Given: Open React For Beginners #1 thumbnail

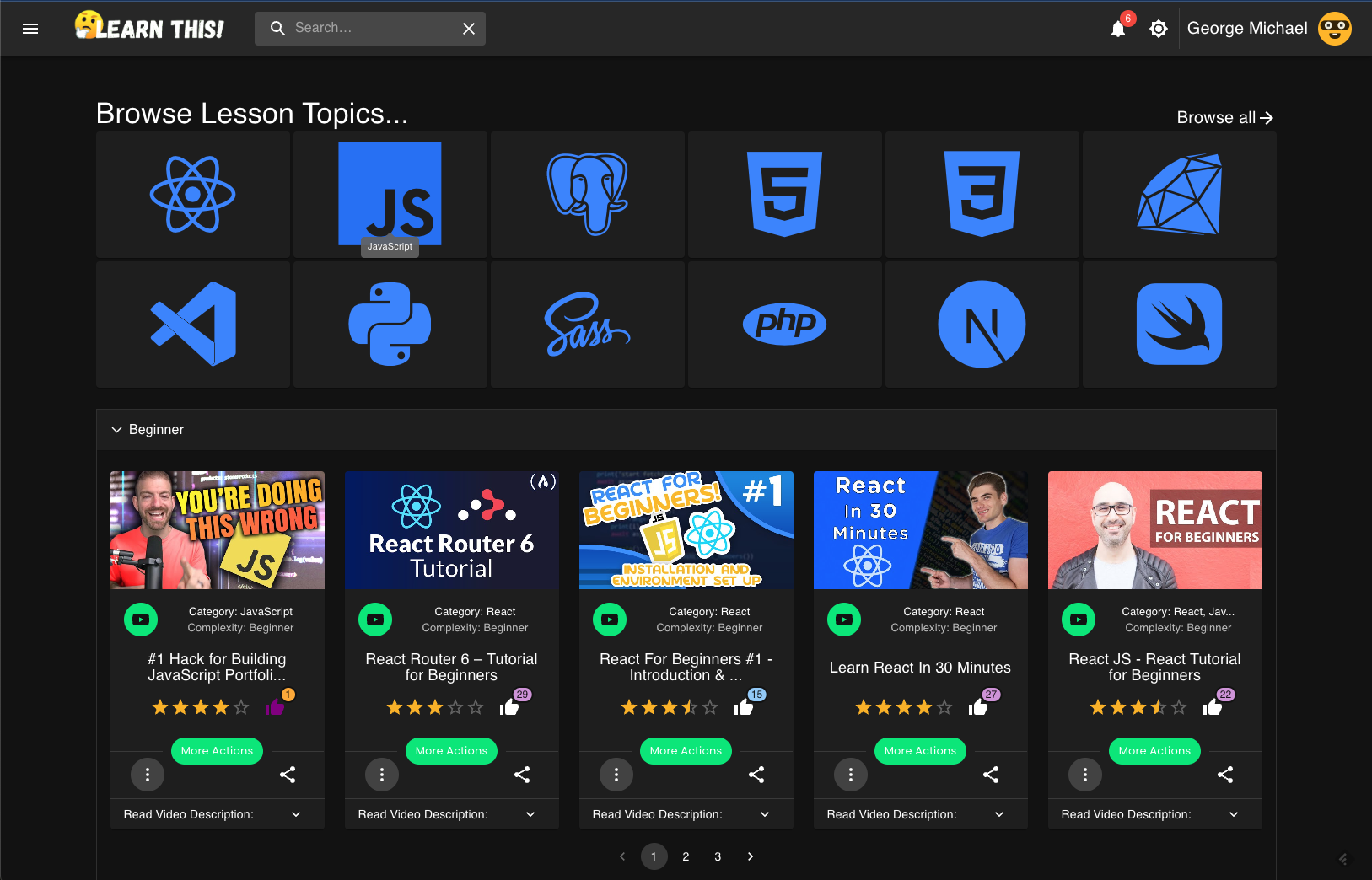Looking at the screenshot, I should click(x=686, y=530).
